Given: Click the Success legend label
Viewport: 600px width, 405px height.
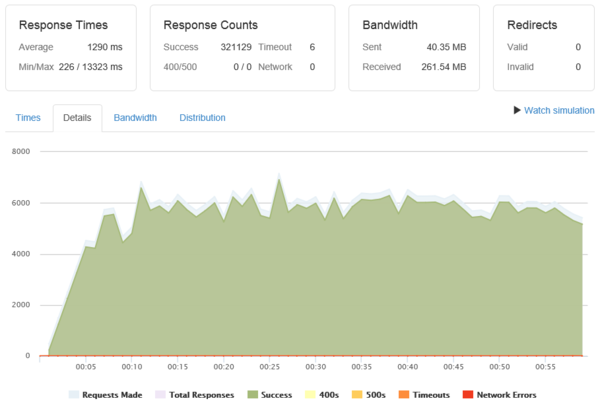Looking at the screenshot, I should pyautogui.click(x=276, y=395).
